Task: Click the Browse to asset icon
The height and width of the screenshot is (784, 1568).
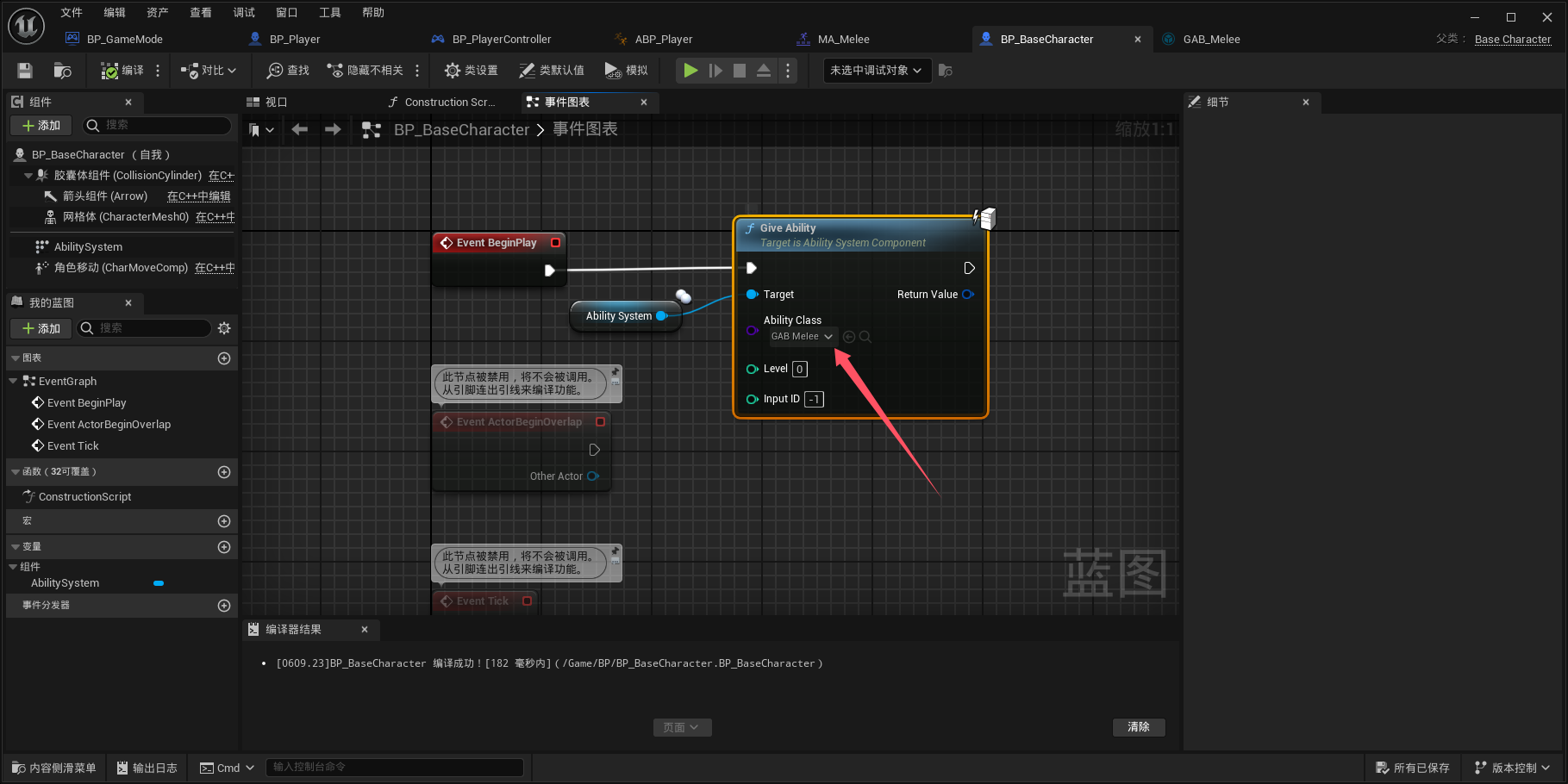Action: tap(62, 71)
